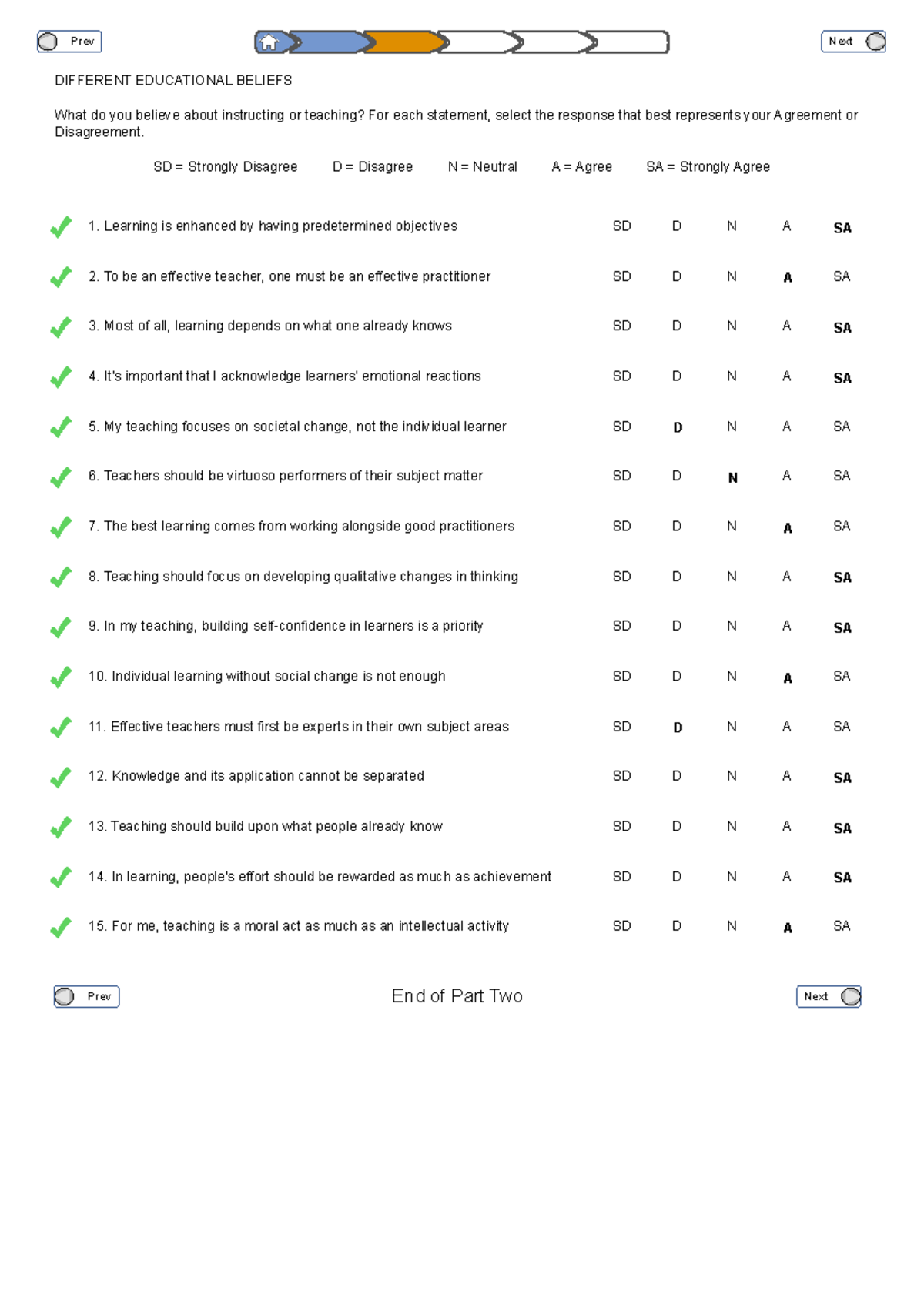Screen dimensions: 924x1308
Task: Select SD for statement 1 about predetermined objectives
Action: pos(621,226)
